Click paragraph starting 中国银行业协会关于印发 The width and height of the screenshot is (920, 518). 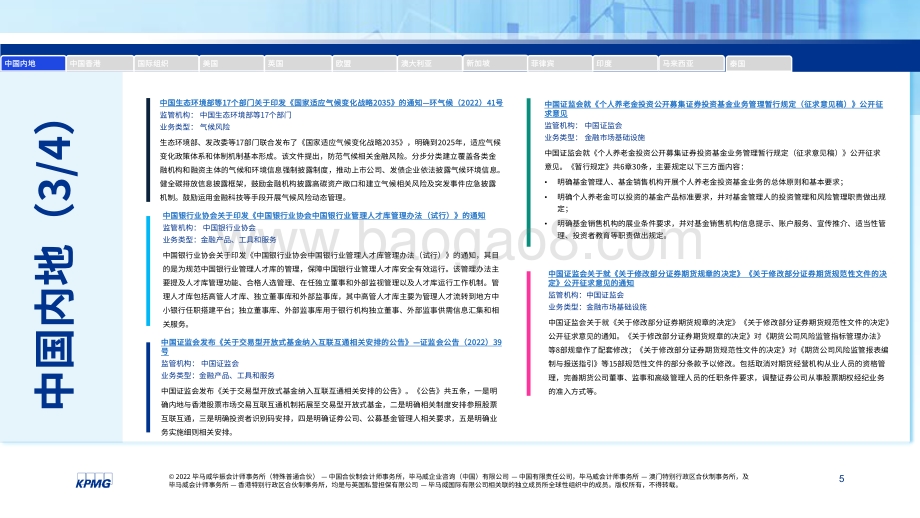[x=331, y=290]
